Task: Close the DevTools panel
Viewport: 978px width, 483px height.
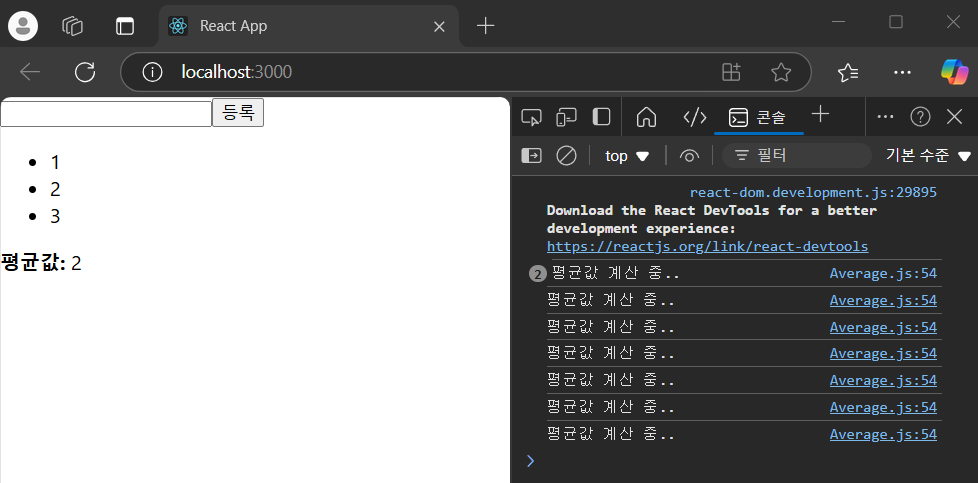Action: pos(954,117)
